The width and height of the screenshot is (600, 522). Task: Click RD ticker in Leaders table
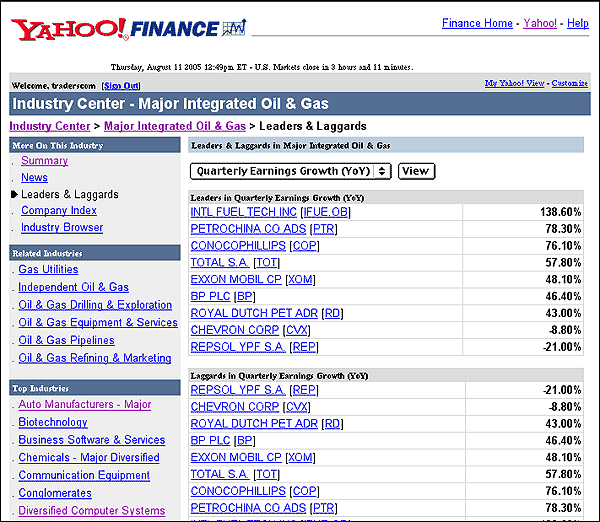(x=333, y=313)
